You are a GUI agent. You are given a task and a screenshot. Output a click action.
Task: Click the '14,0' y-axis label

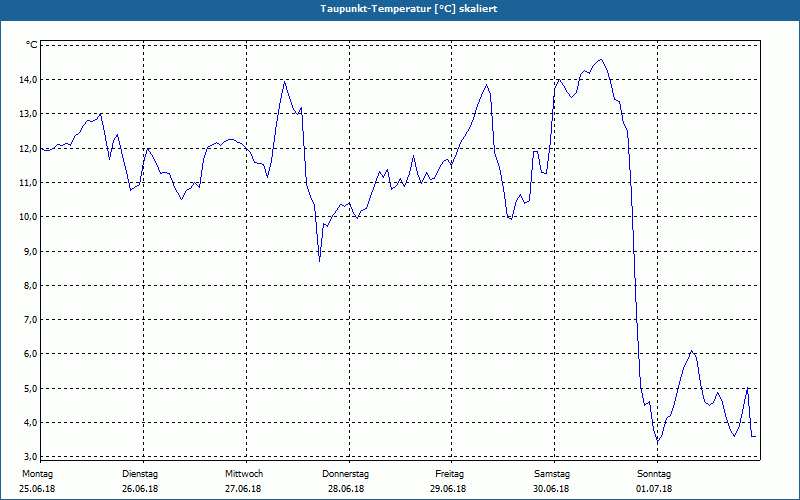tap(29, 80)
